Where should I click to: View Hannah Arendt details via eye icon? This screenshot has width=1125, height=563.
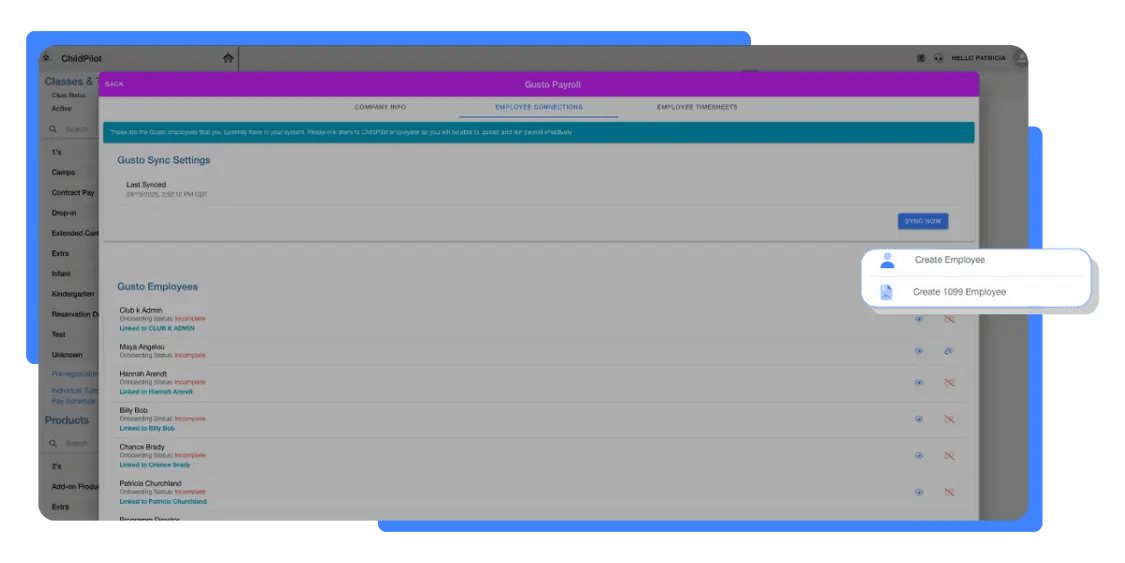919,383
